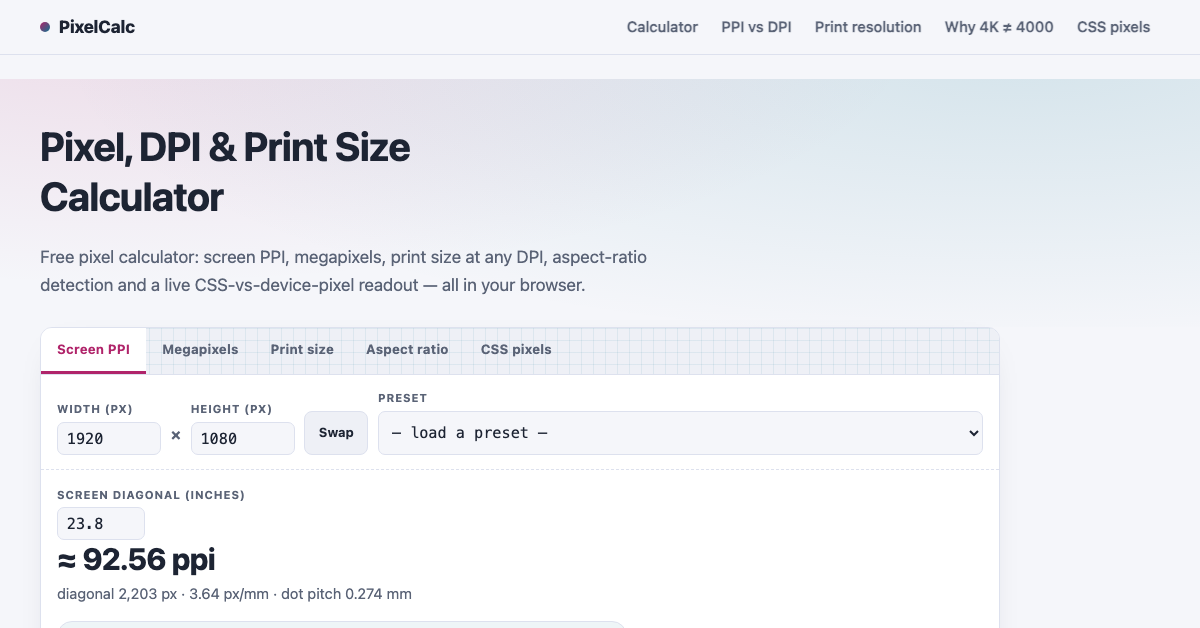1200x628 pixels.
Task: Open the Why 4K ≠ 4000 link
Action: 999,27
